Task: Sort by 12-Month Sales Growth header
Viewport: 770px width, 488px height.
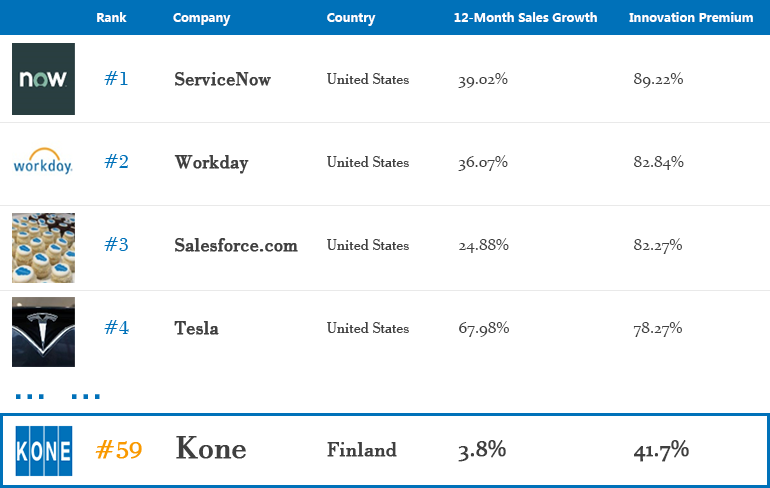Action: click(x=525, y=18)
